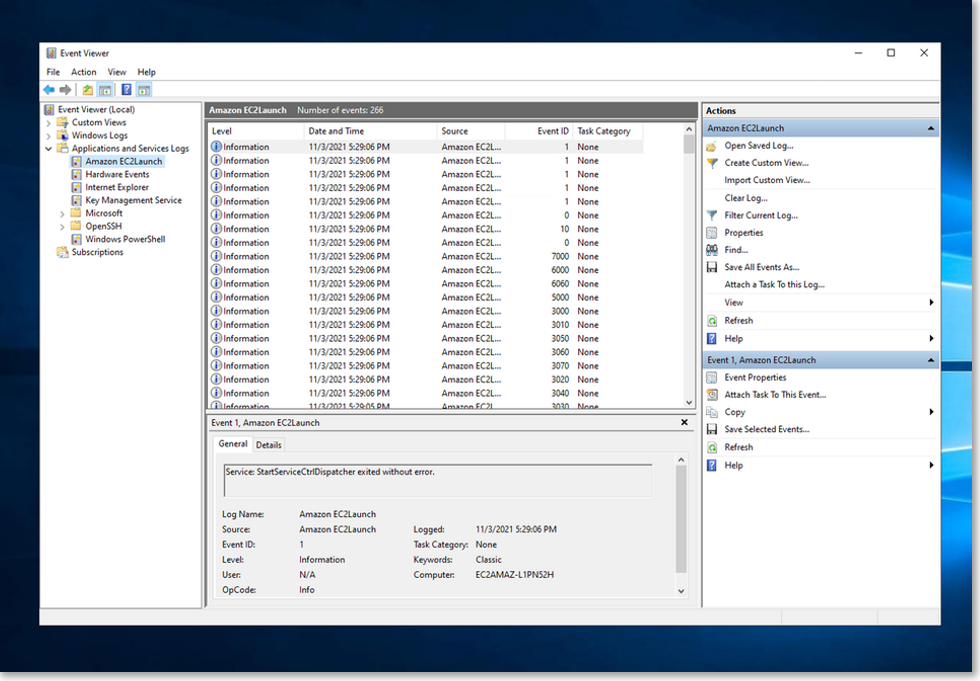Image resolution: width=980 pixels, height=681 pixels.
Task: Expand the OpenSSH tree node
Action: pos(63,226)
